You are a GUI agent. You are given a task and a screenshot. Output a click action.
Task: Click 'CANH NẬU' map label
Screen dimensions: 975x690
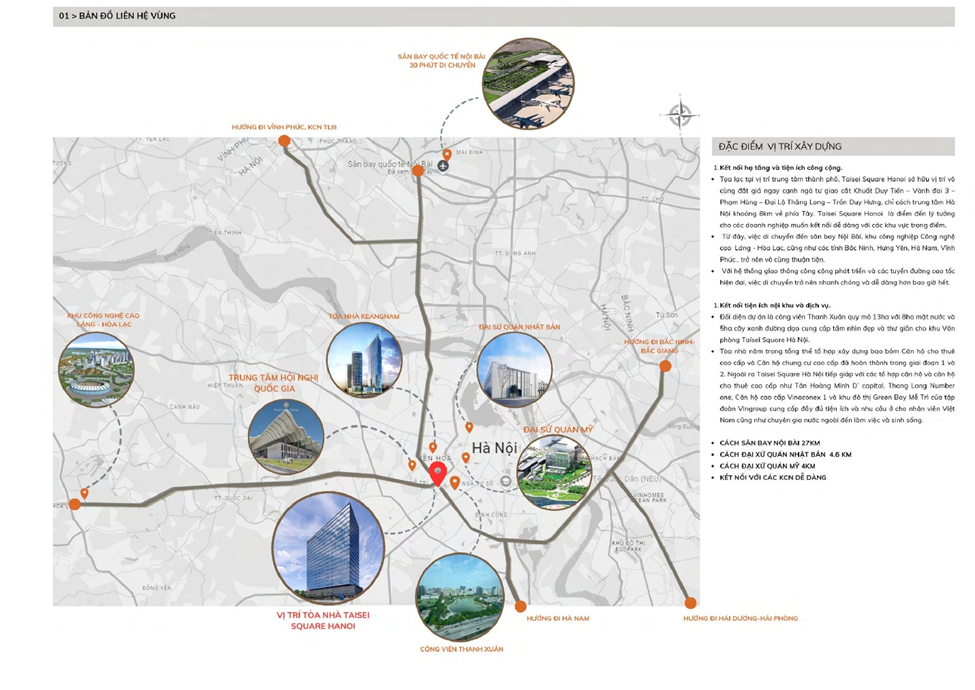coord(185,407)
